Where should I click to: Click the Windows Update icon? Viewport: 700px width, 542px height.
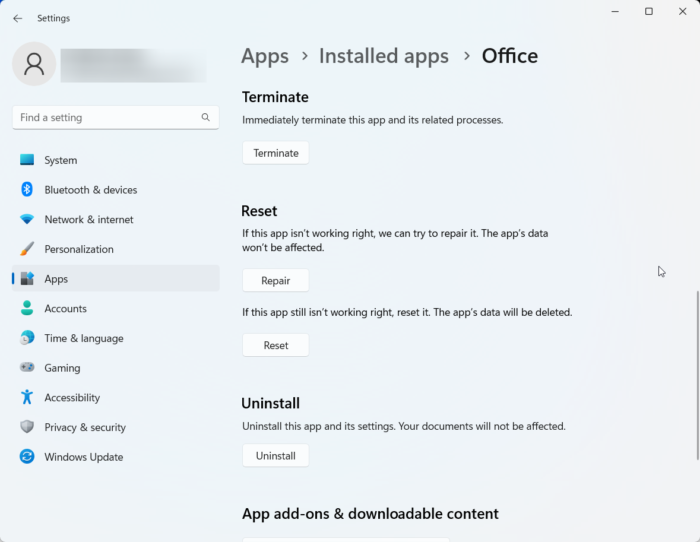[27, 457]
